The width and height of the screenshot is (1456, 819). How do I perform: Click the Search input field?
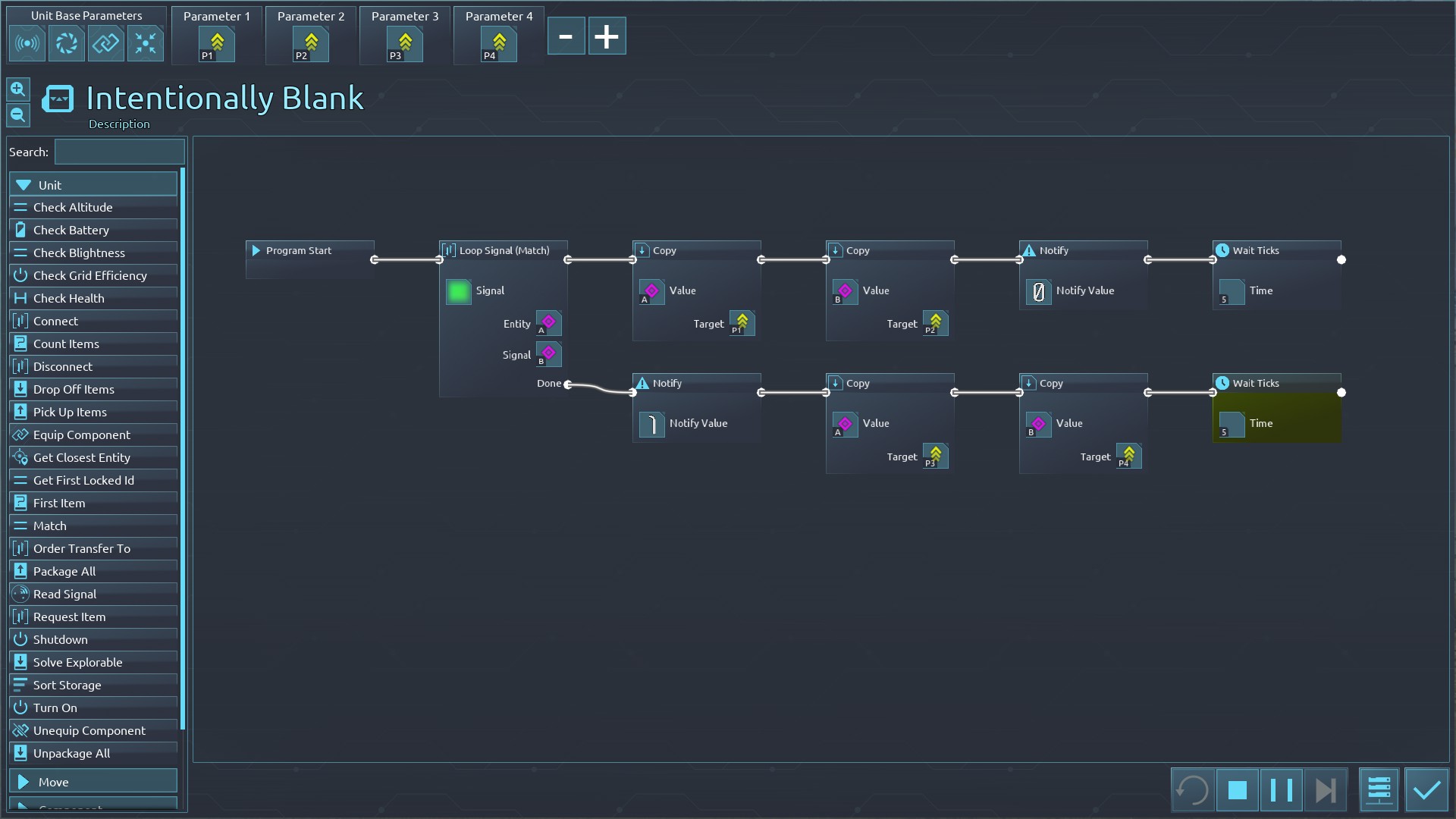(x=120, y=152)
